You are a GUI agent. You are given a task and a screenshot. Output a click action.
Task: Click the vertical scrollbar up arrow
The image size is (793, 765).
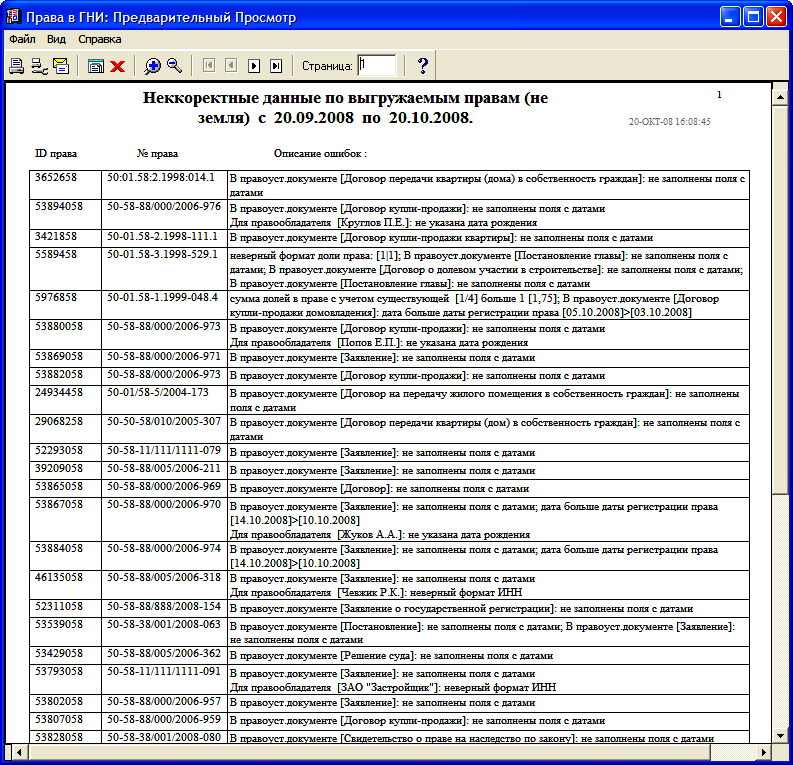pos(780,96)
